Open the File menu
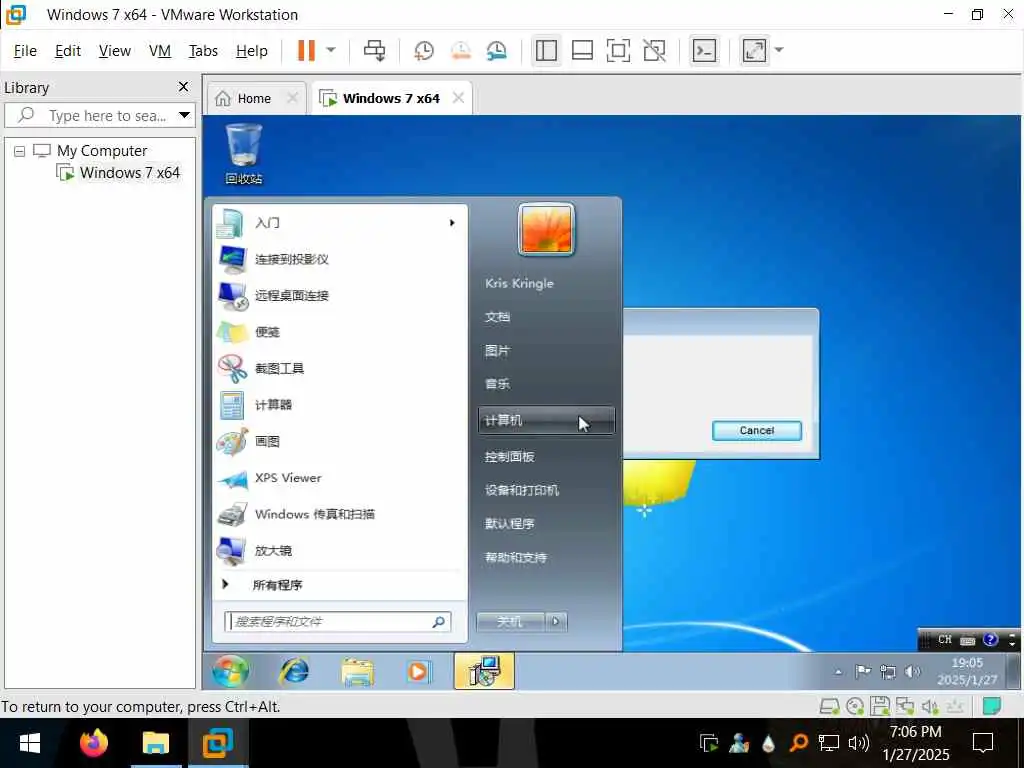This screenshot has width=1024, height=768. pos(25,51)
